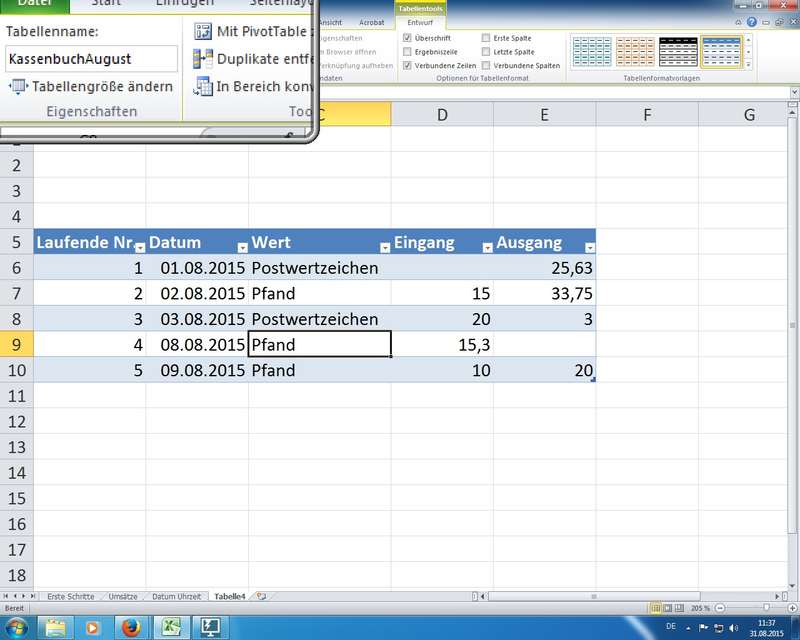The image size is (800, 640).
Task: Open the Eingang column filter dropdown
Action: (x=487, y=248)
